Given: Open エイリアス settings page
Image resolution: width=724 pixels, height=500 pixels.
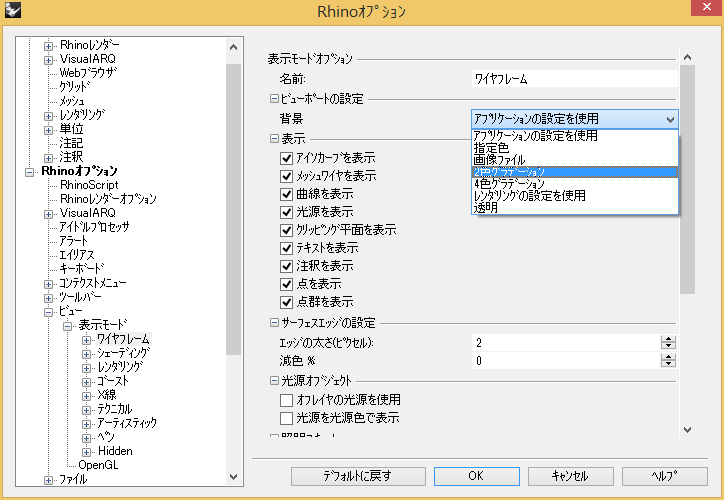Looking at the screenshot, I should [x=77, y=255].
